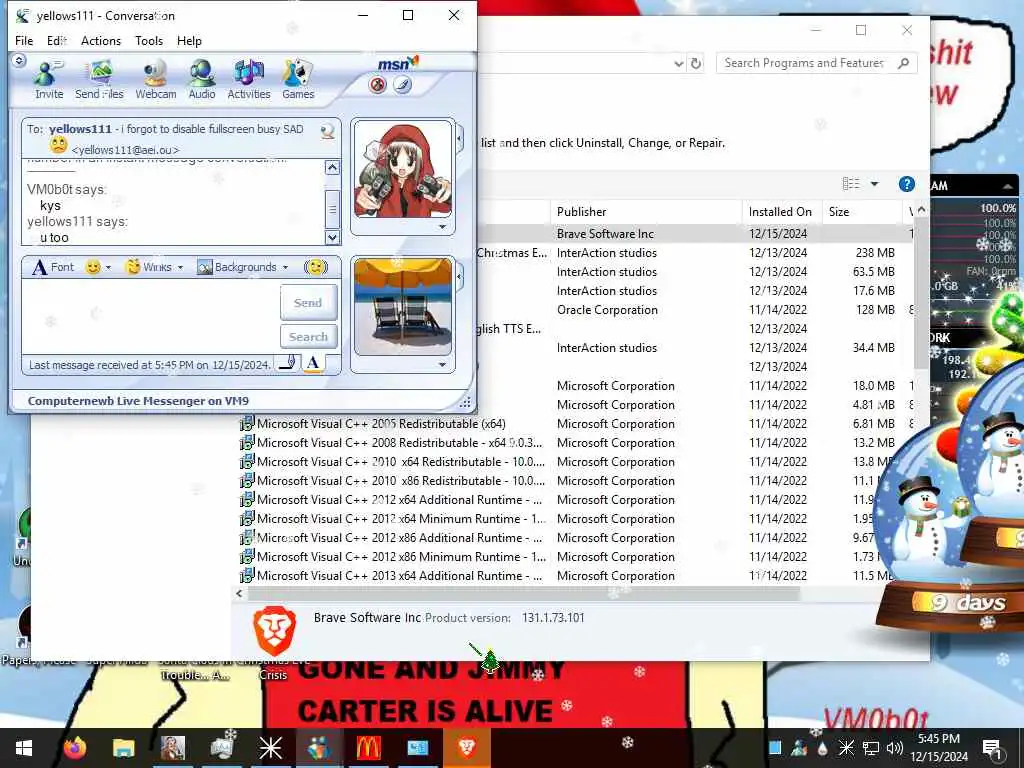Click the Font button in the message toolbar
The image size is (1024, 768).
coord(54,267)
